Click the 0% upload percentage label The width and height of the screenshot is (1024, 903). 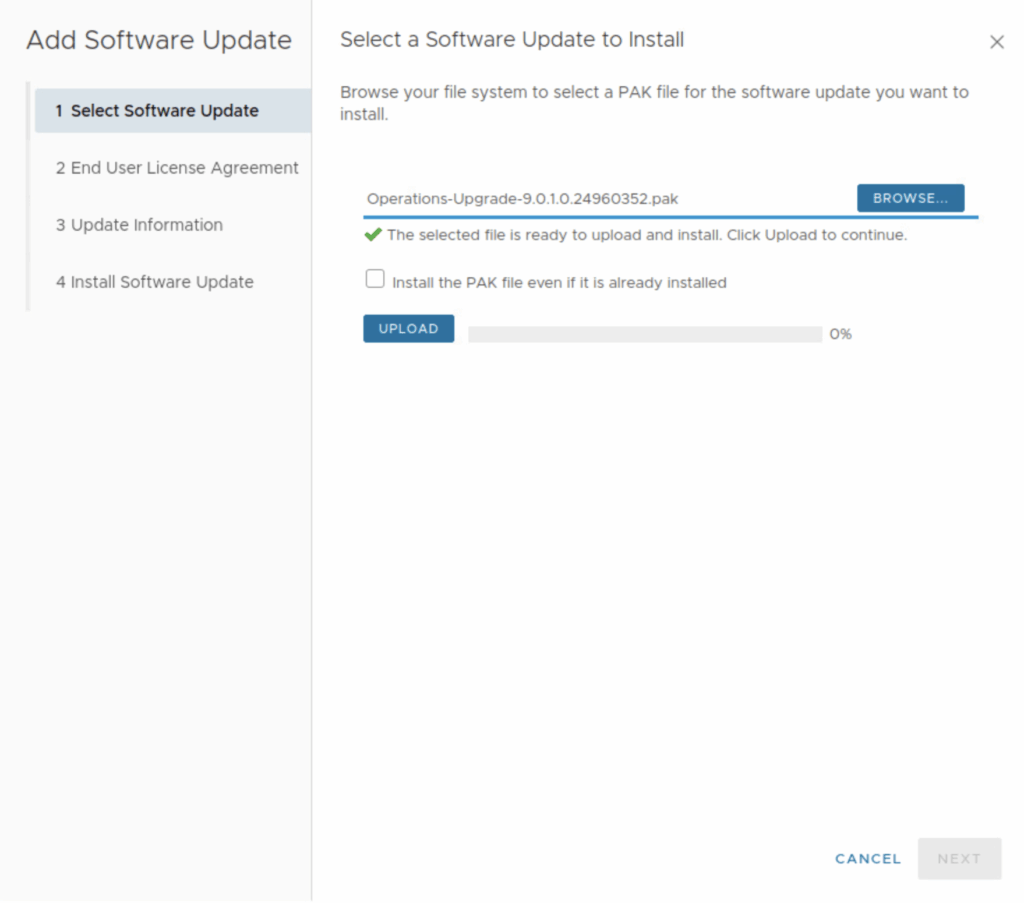point(840,334)
